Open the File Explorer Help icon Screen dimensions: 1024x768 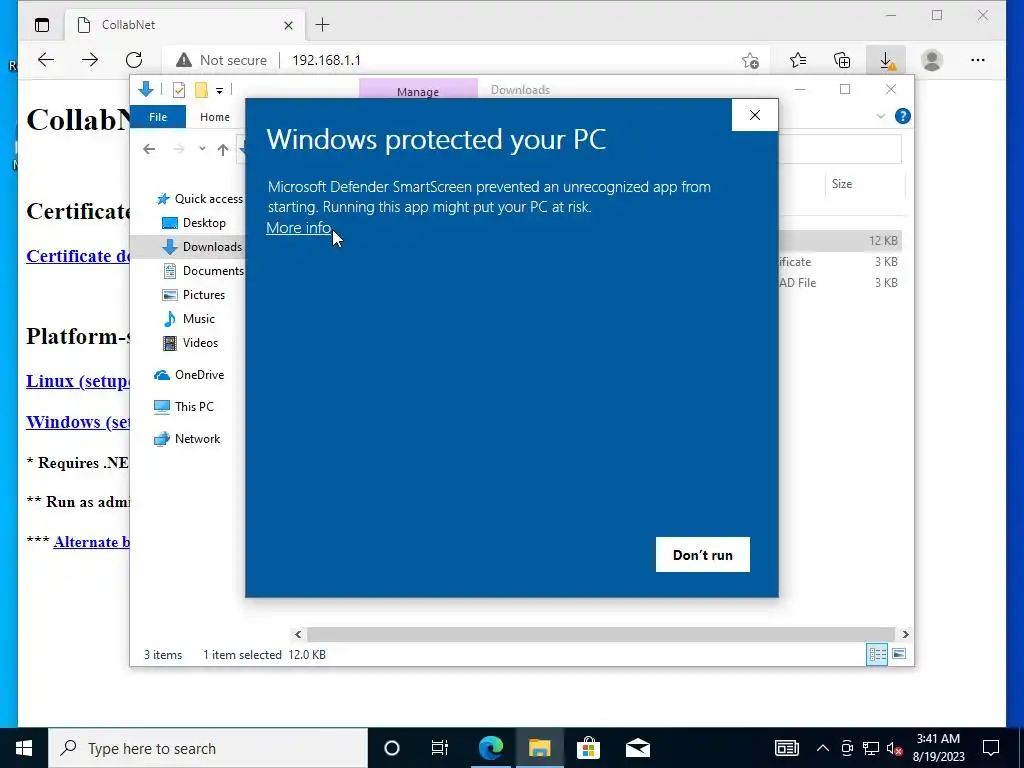coord(903,116)
